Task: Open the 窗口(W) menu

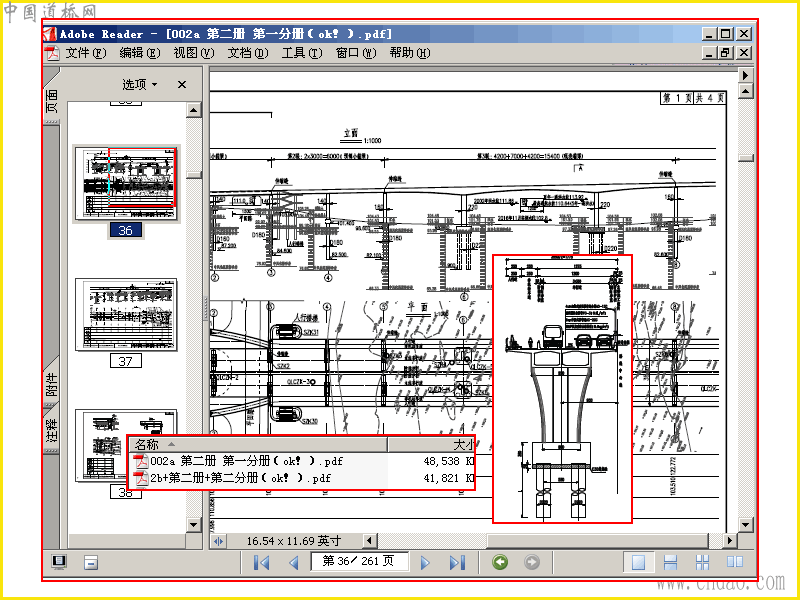Action: (356, 53)
